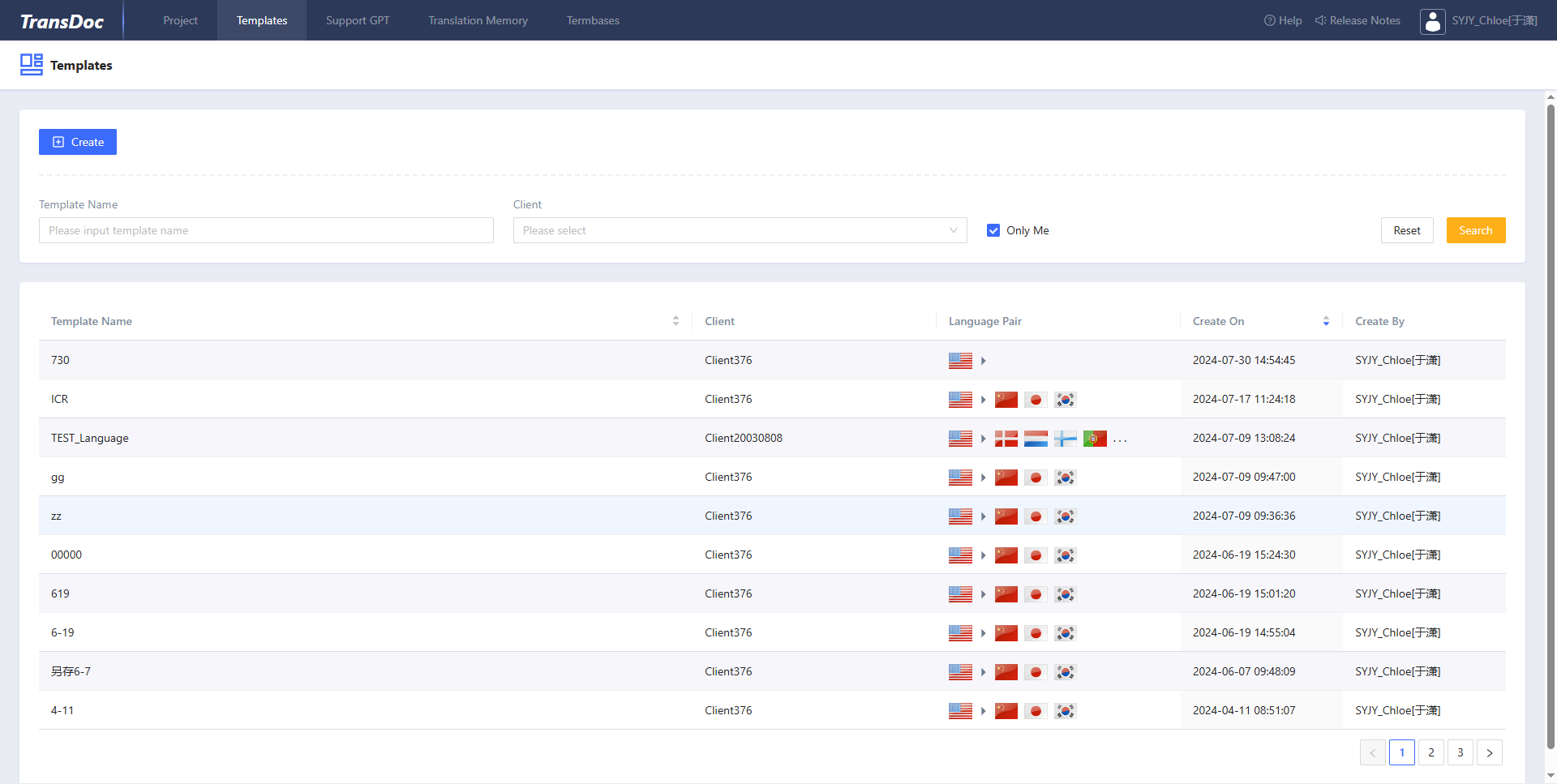1557x784 pixels.
Task: Go to page 2
Action: tap(1431, 752)
